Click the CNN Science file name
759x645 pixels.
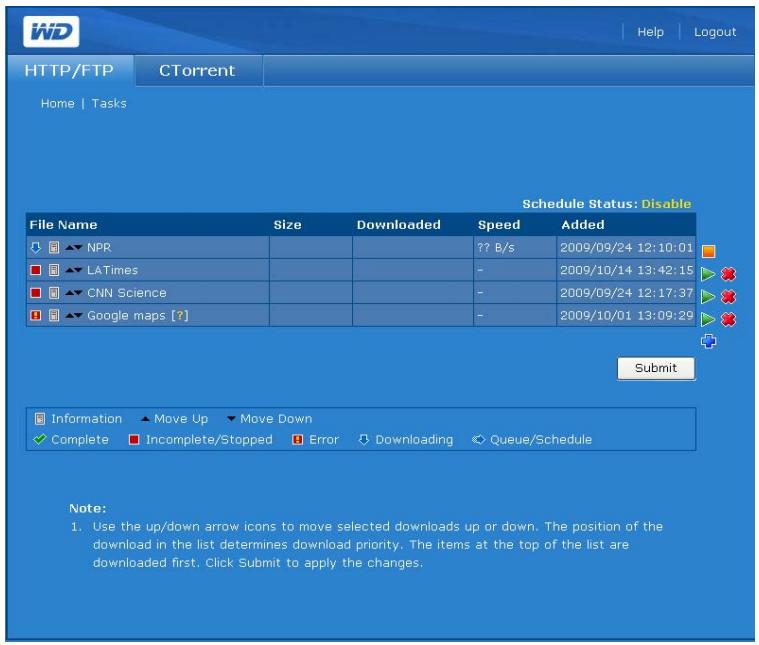click(127, 293)
